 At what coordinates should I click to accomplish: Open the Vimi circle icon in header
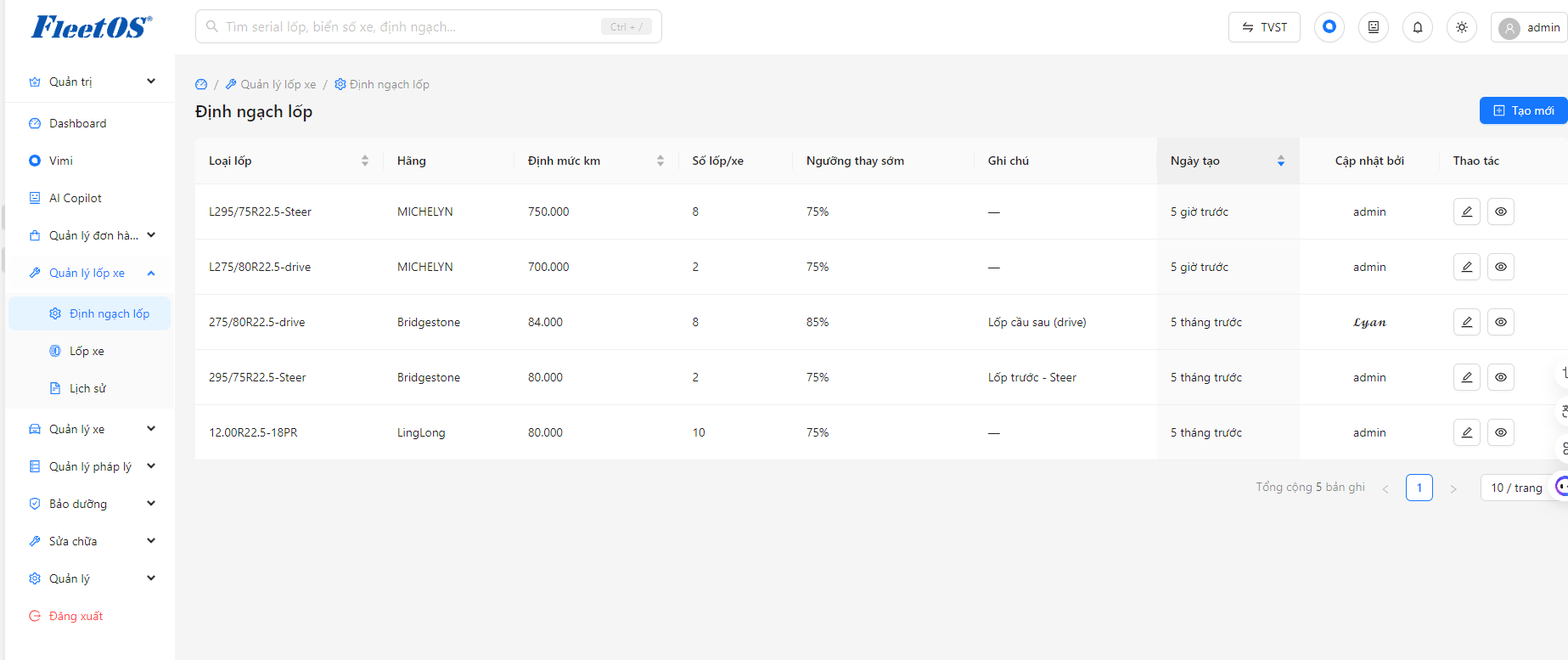[1329, 27]
